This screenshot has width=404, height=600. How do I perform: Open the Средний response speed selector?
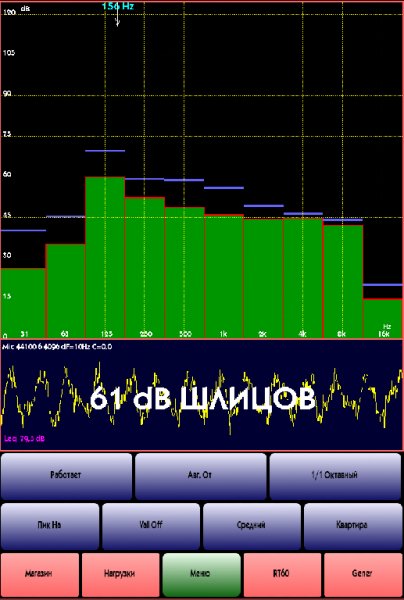(x=252, y=526)
